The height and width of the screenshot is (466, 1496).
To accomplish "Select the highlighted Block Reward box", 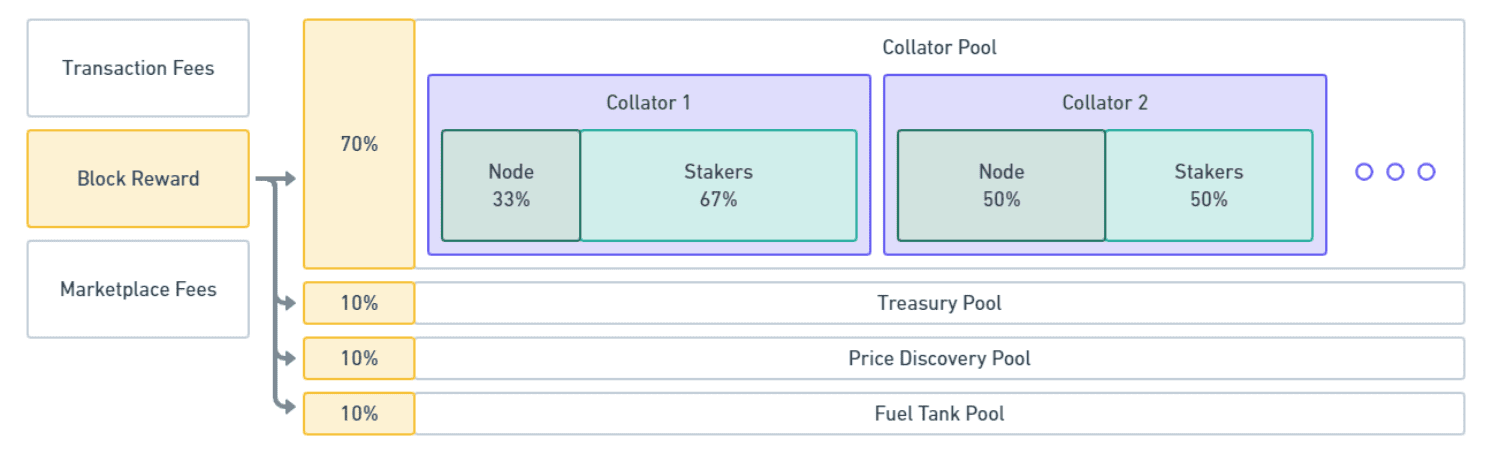I will 138,179.
